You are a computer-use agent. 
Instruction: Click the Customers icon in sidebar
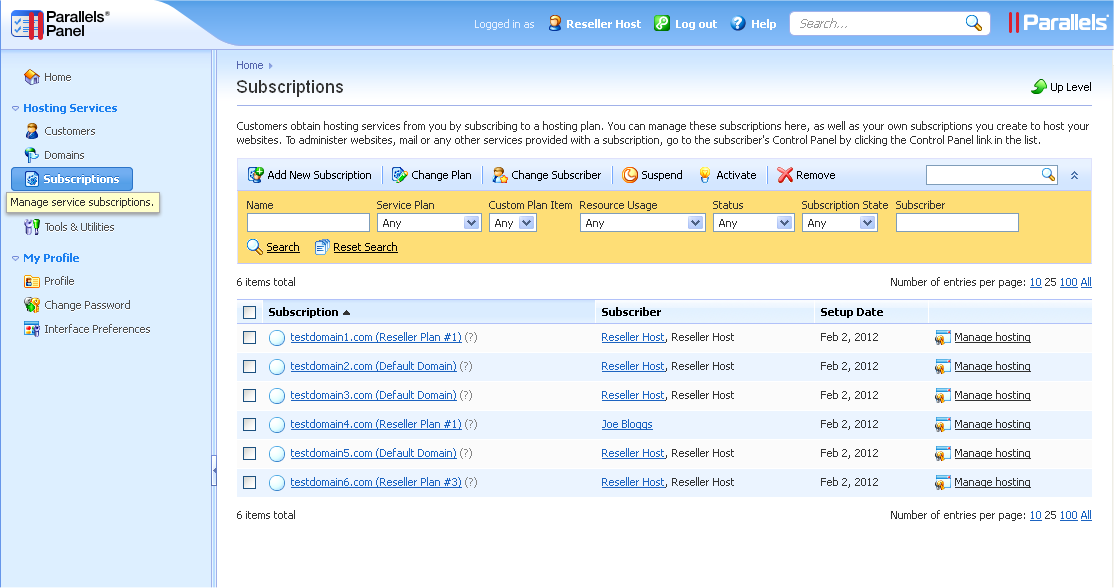pos(32,131)
